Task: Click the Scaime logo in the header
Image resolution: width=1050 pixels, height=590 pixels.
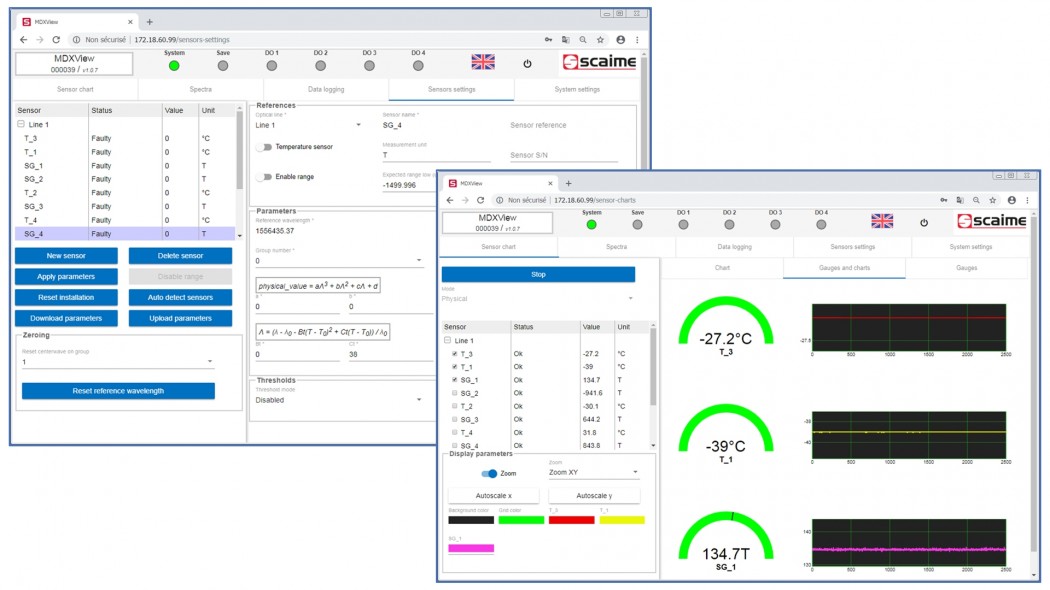Action: pyautogui.click(x=599, y=62)
